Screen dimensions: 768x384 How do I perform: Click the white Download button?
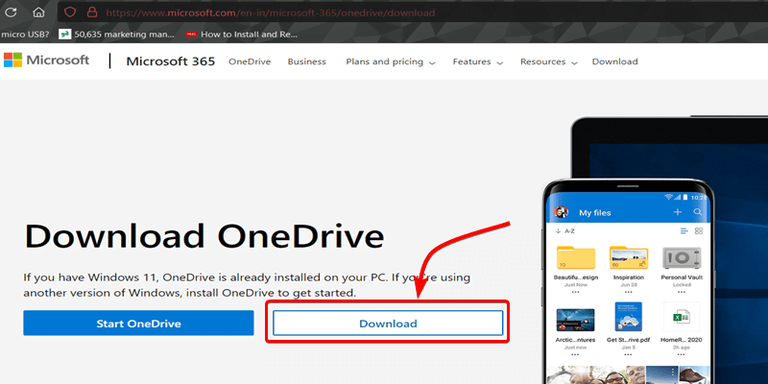tap(388, 323)
